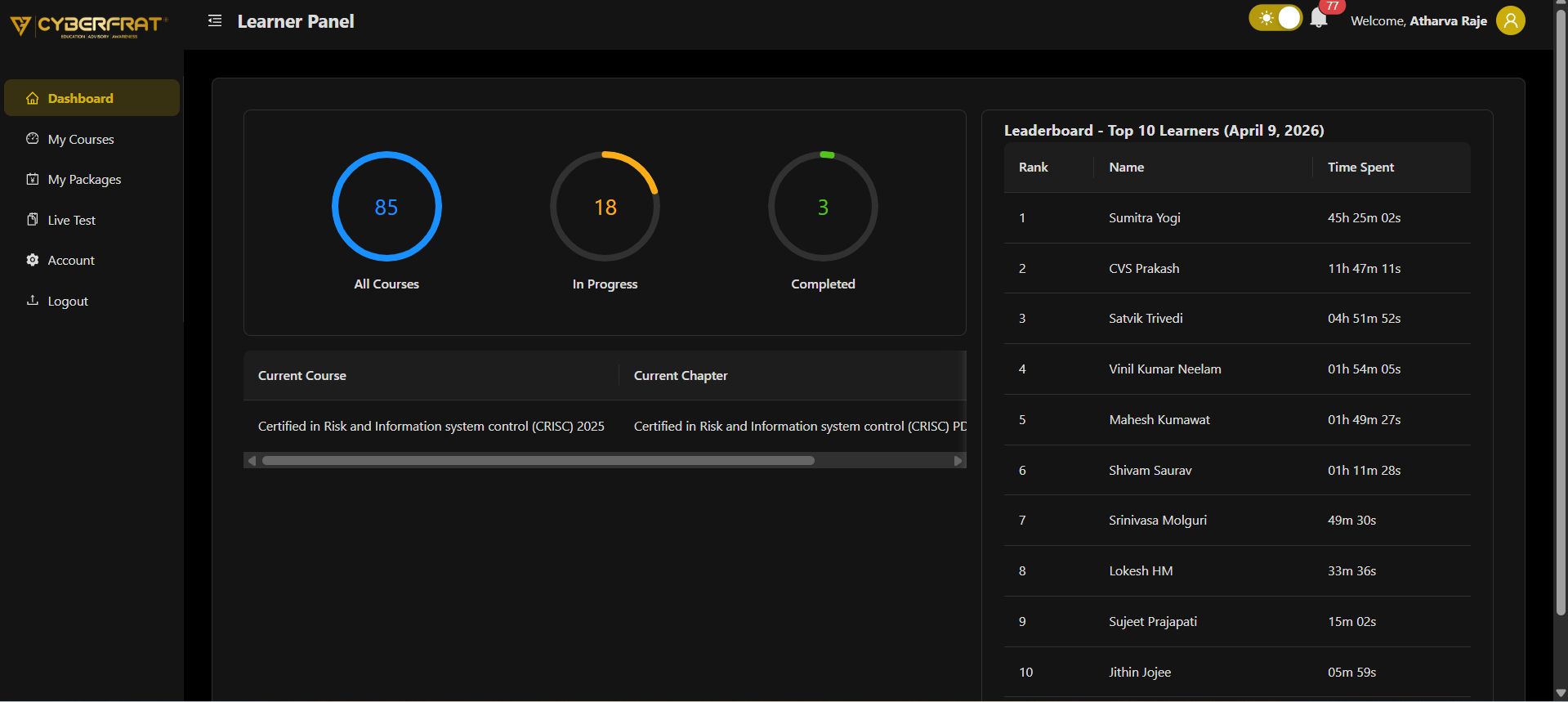Click time value 01h 49m 27s

(x=1364, y=419)
